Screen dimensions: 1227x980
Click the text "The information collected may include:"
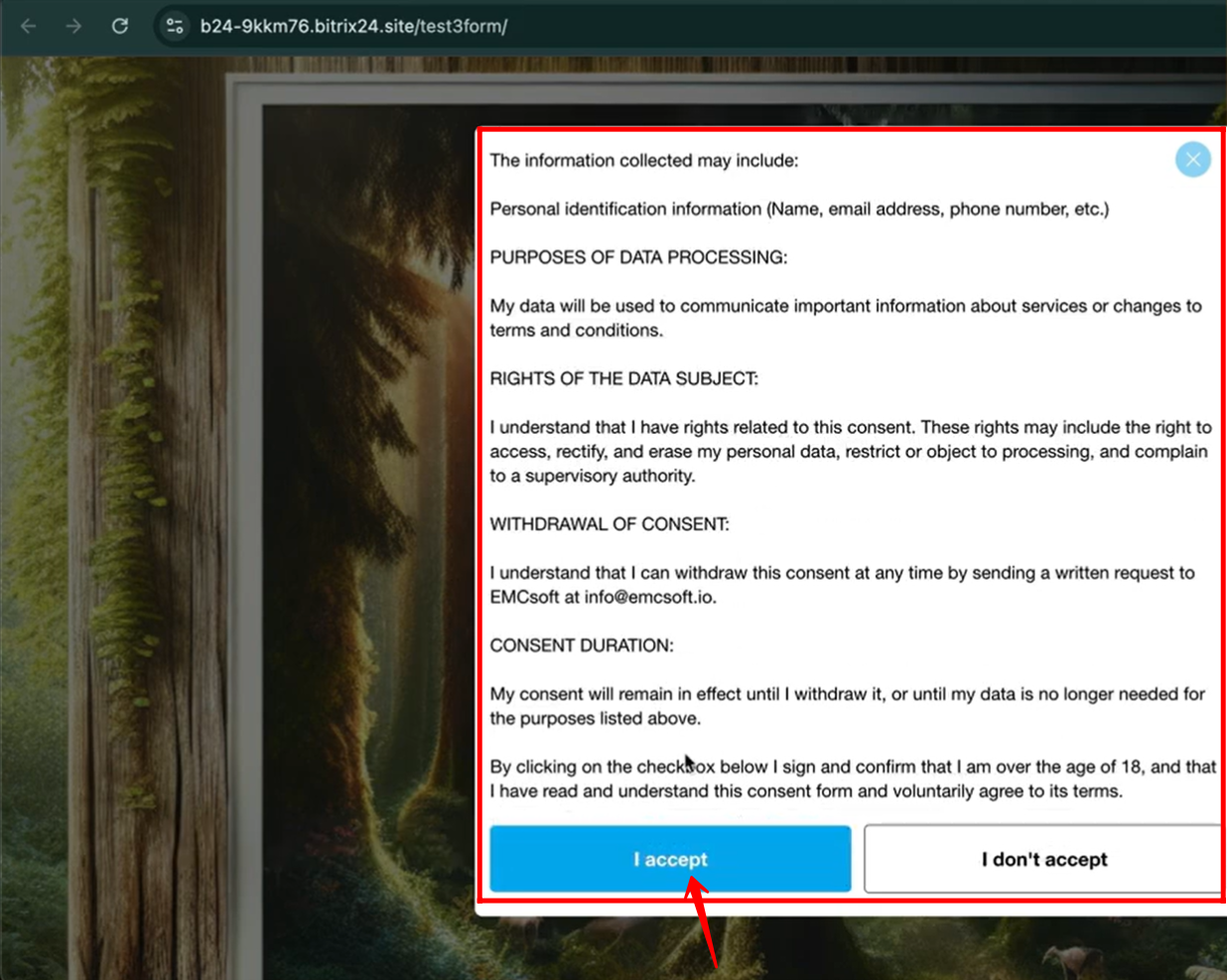tap(644, 161)
